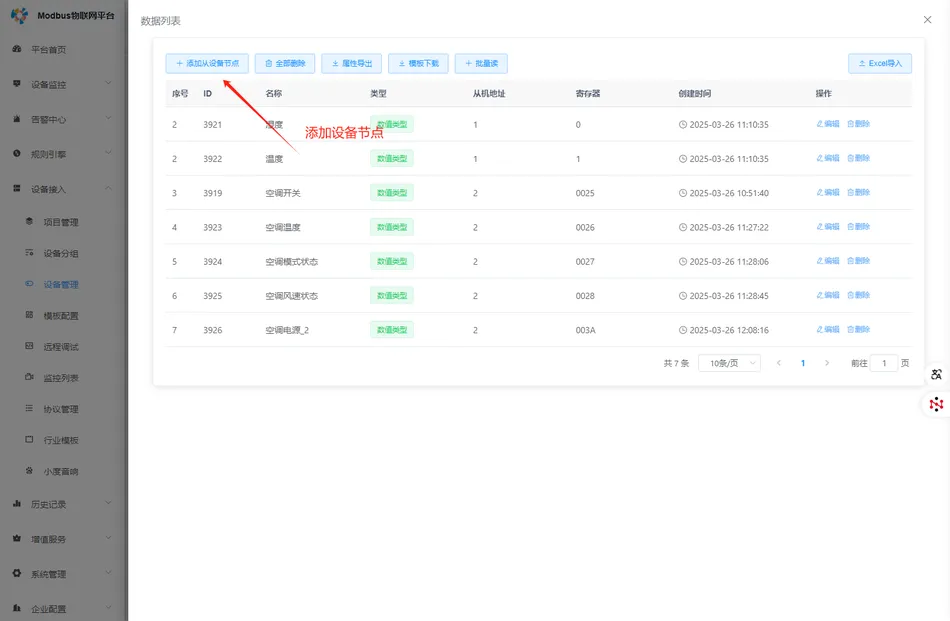Edit the 空调开关 row
The image size is (950, 621).
tap(828, 193)
